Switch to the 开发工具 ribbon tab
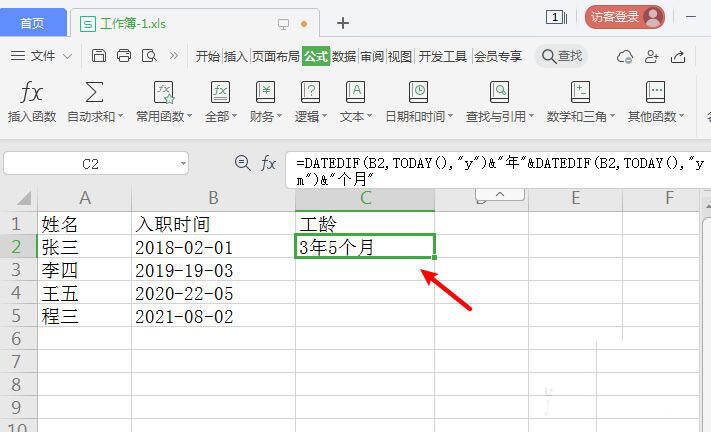Screen dimensions: 711x432 443,57
